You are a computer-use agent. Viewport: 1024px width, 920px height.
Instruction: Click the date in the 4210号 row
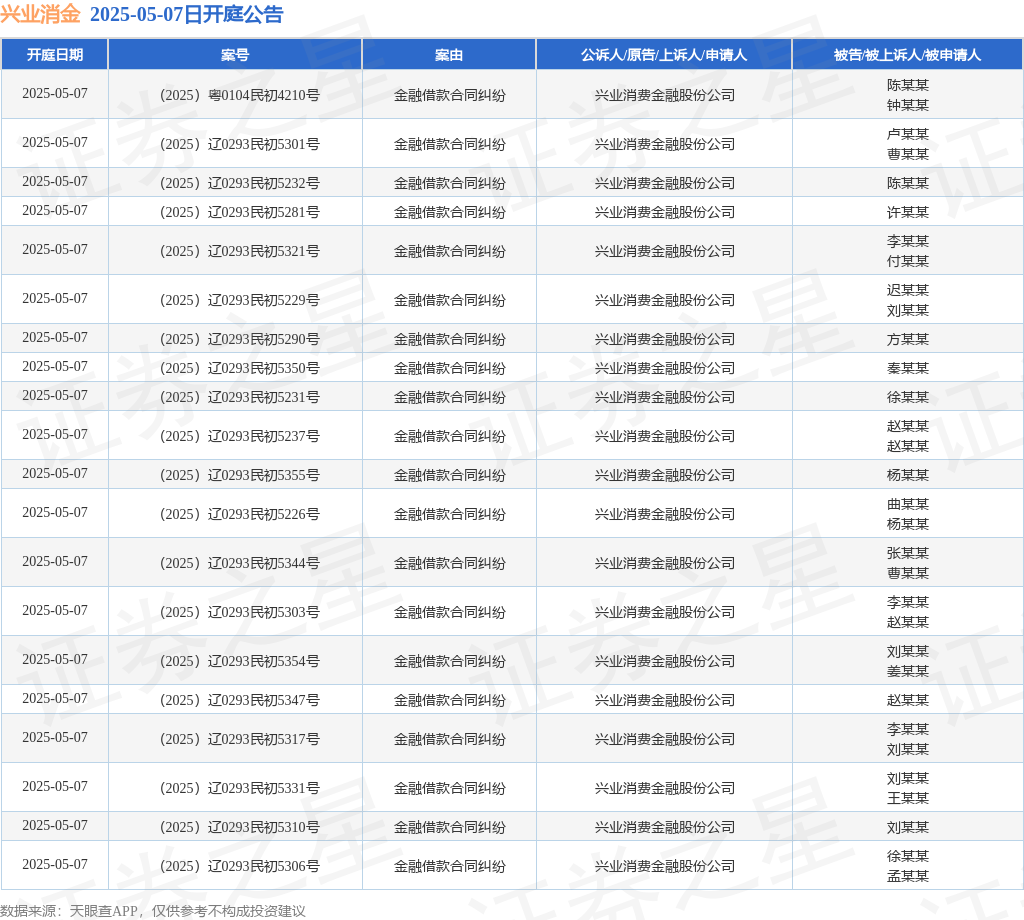click(x=55, y=93)
